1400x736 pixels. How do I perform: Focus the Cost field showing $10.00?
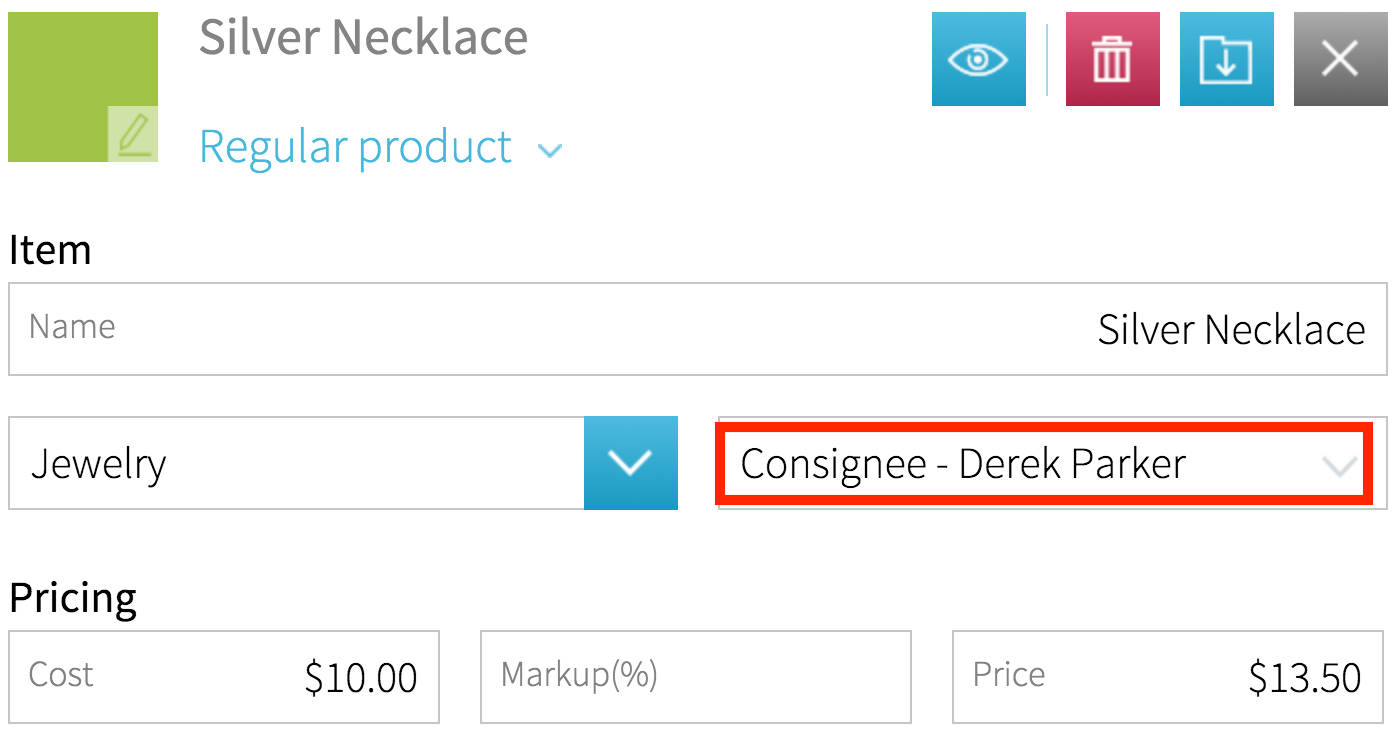click(224, 676)
